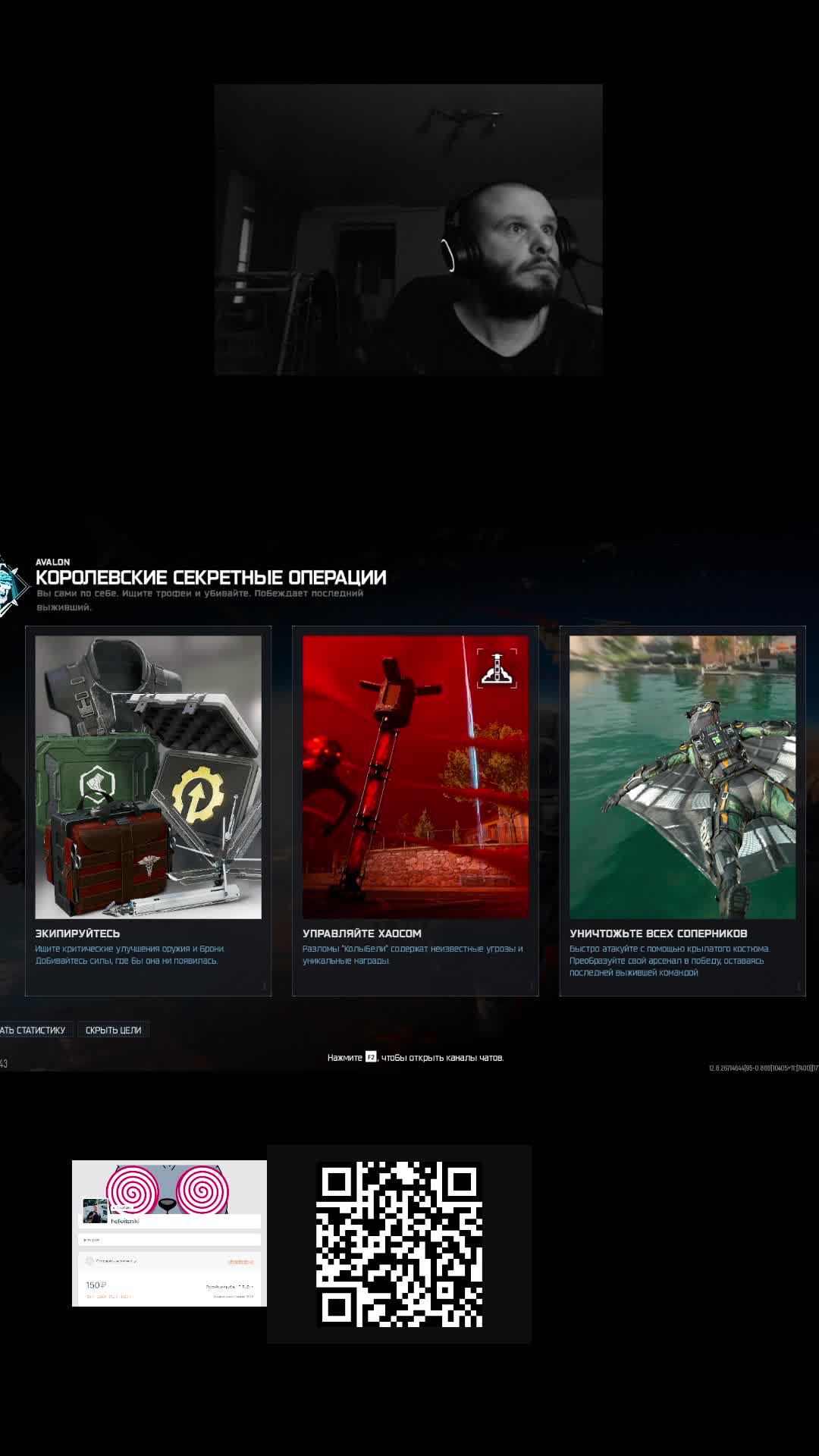
Task: Click the УПРАВЛЯЙТЕ ХАОСОМ card title text
Action: [x=362, y=934]
